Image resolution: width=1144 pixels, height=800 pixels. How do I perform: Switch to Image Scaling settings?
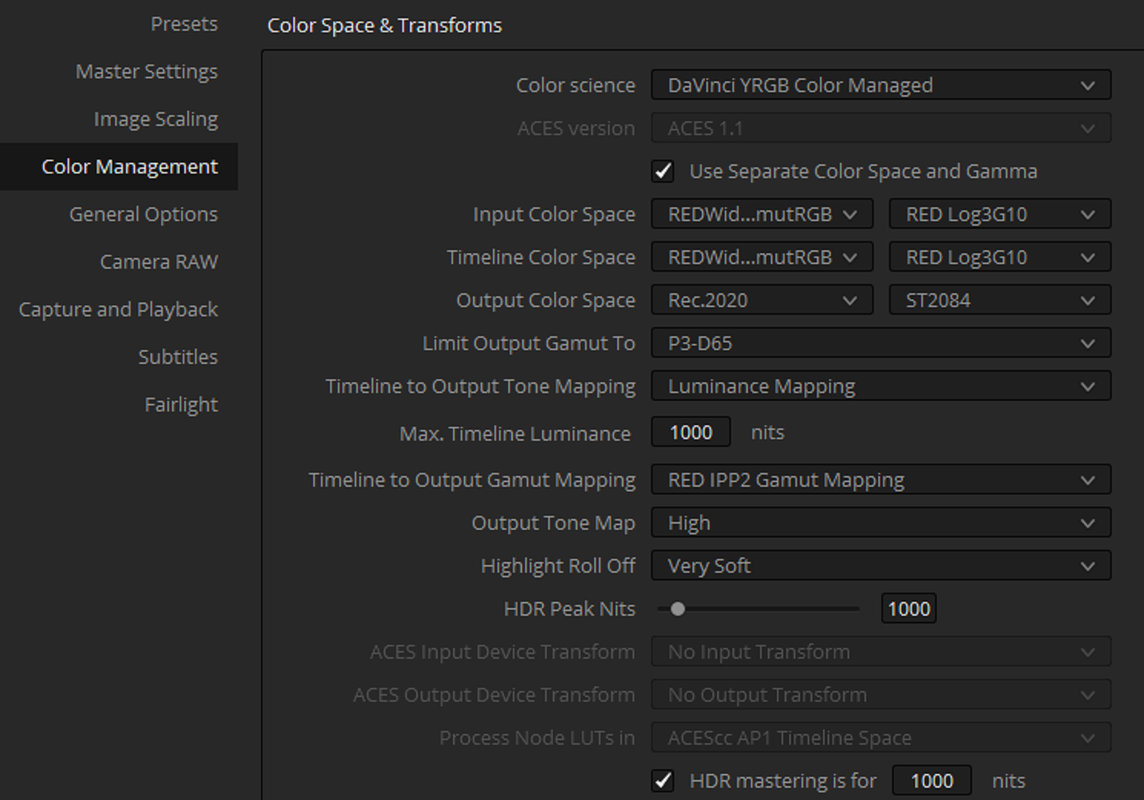tap(155, 119)
